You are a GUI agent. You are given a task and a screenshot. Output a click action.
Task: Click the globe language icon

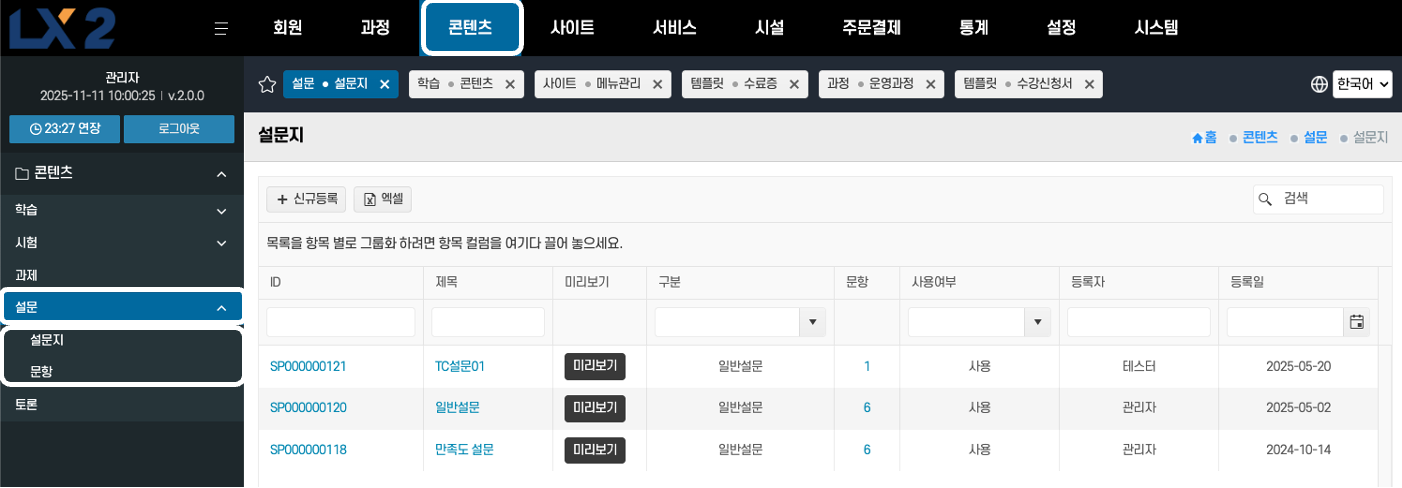pyautogui.click(x=1319, y=84)
